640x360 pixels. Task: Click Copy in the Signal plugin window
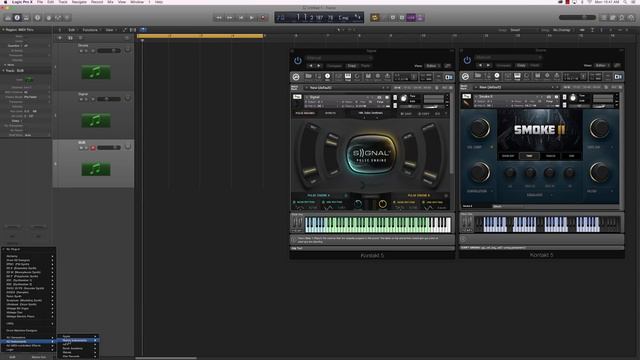tap(351, 66)
